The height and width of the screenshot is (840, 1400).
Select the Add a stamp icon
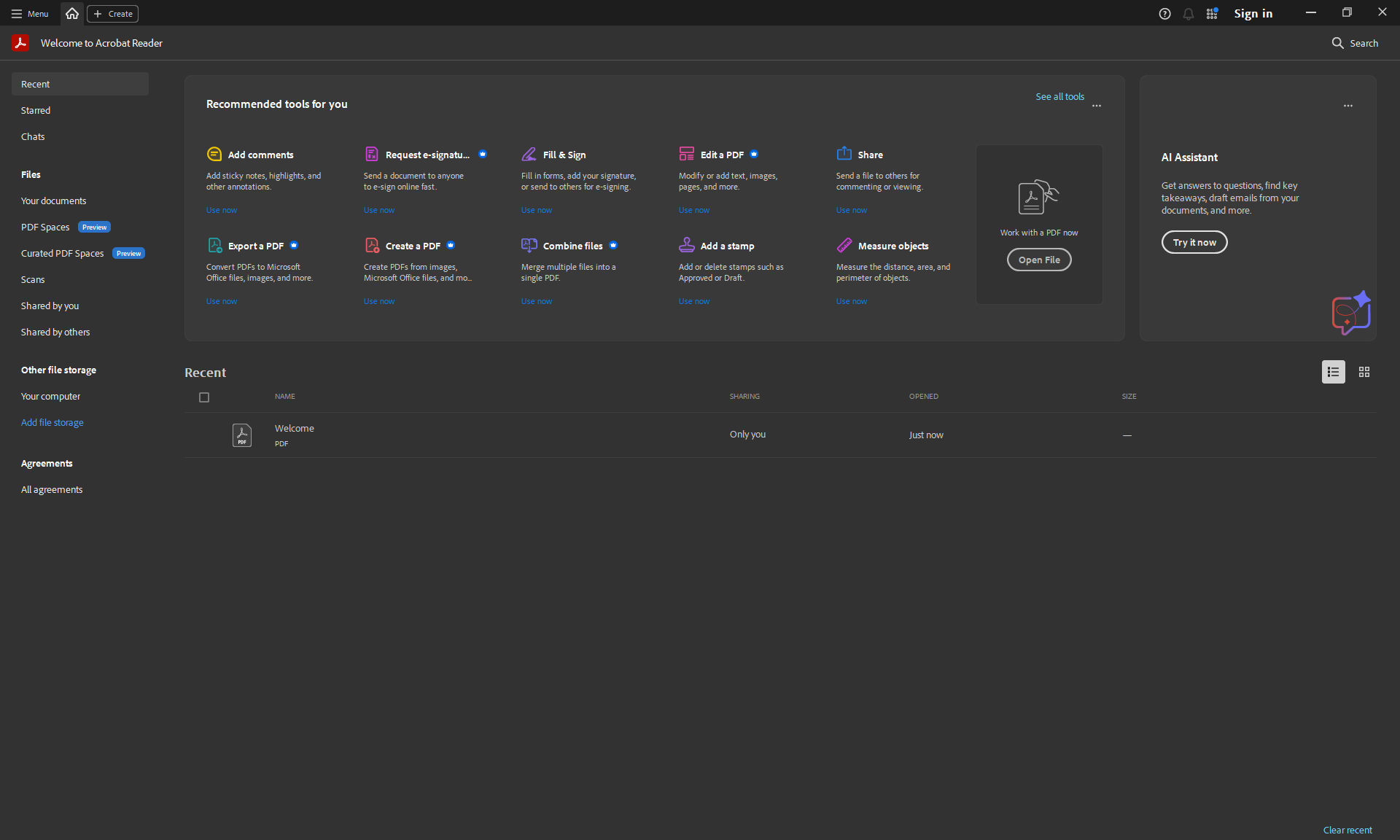(x=687, y=245)
